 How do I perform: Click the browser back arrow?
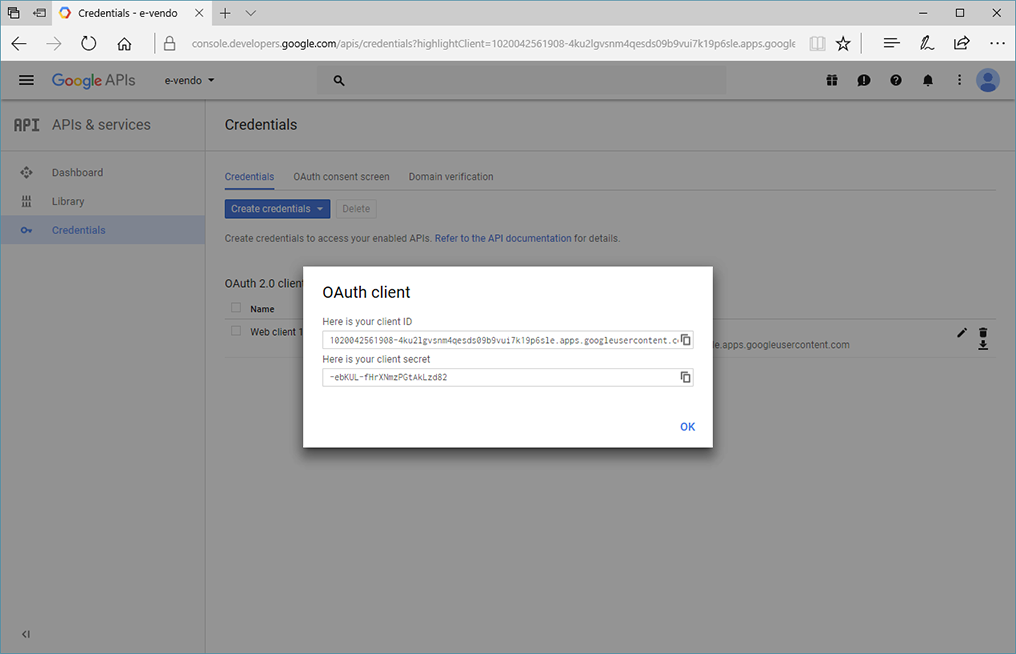[19, 43]
